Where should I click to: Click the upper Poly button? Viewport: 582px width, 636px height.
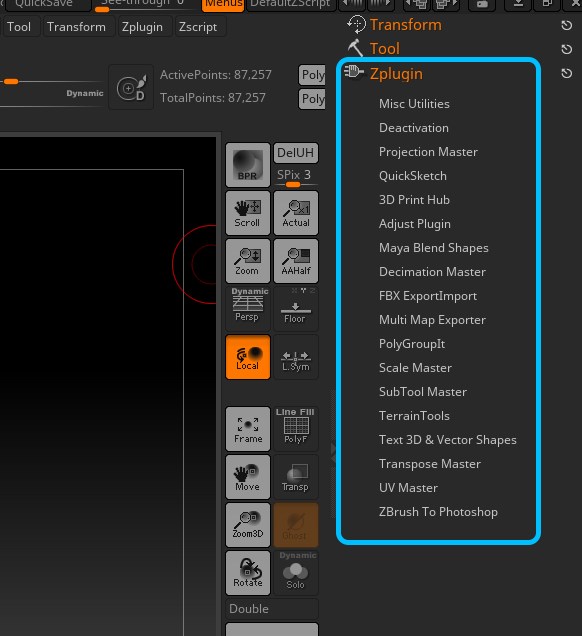point(311,75)
